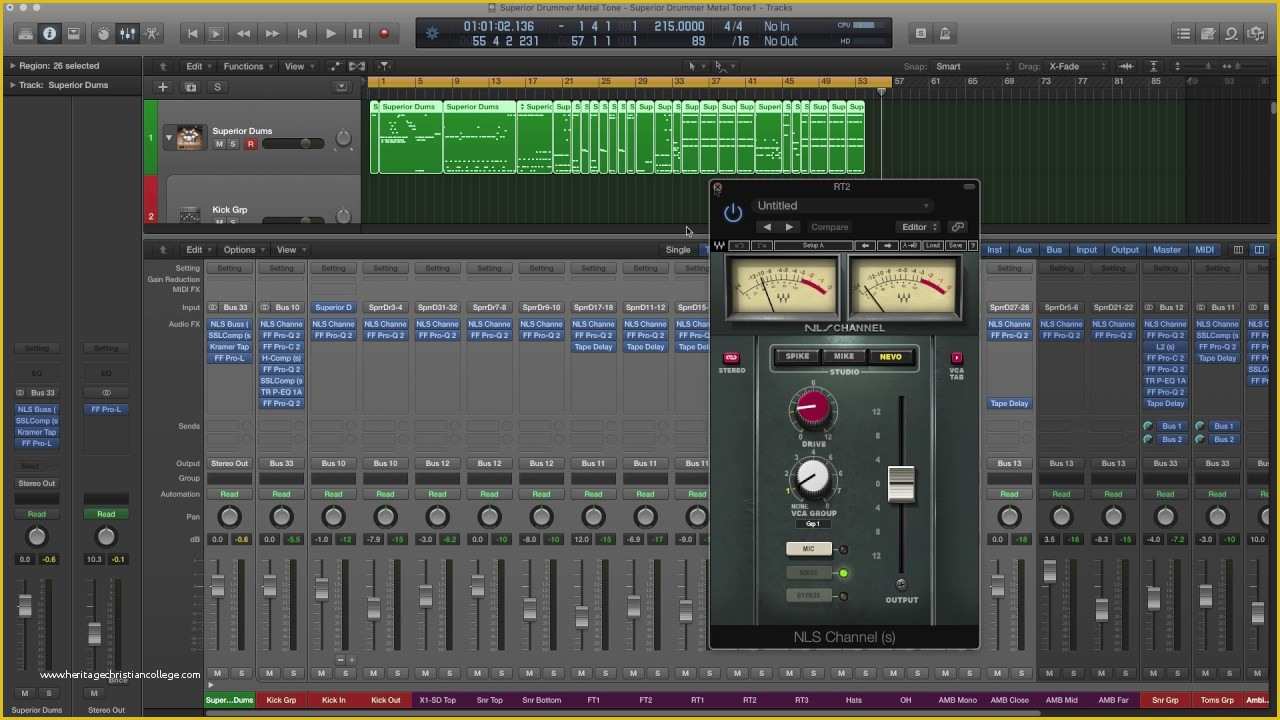Pause playback in transport
The width and height of the screenshot is (1280, 720).
[357, 34]
